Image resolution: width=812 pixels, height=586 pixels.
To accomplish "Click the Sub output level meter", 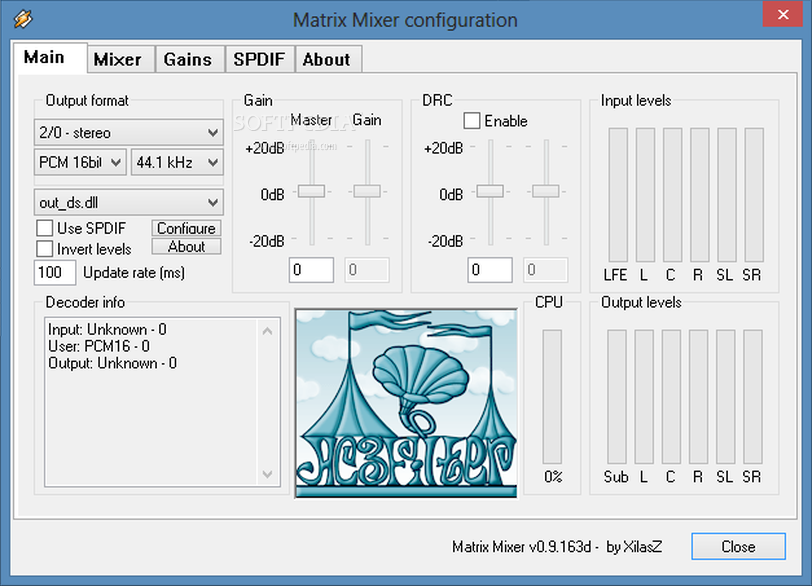I will tap(617, 397).
